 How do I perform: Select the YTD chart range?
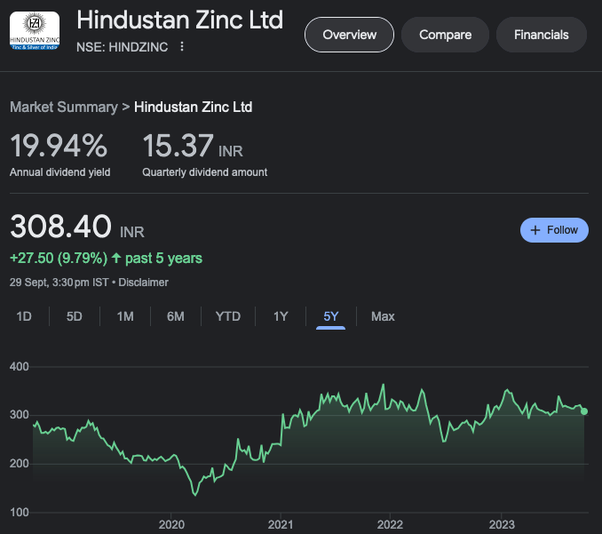click(228, 316)
